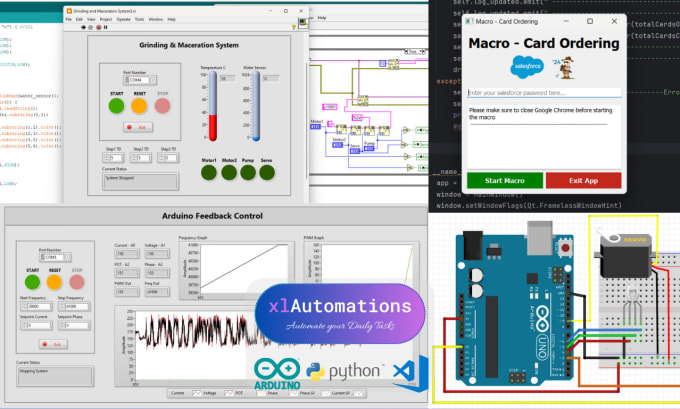Open Window menu in Grinding window

click(x=156, y=20)
